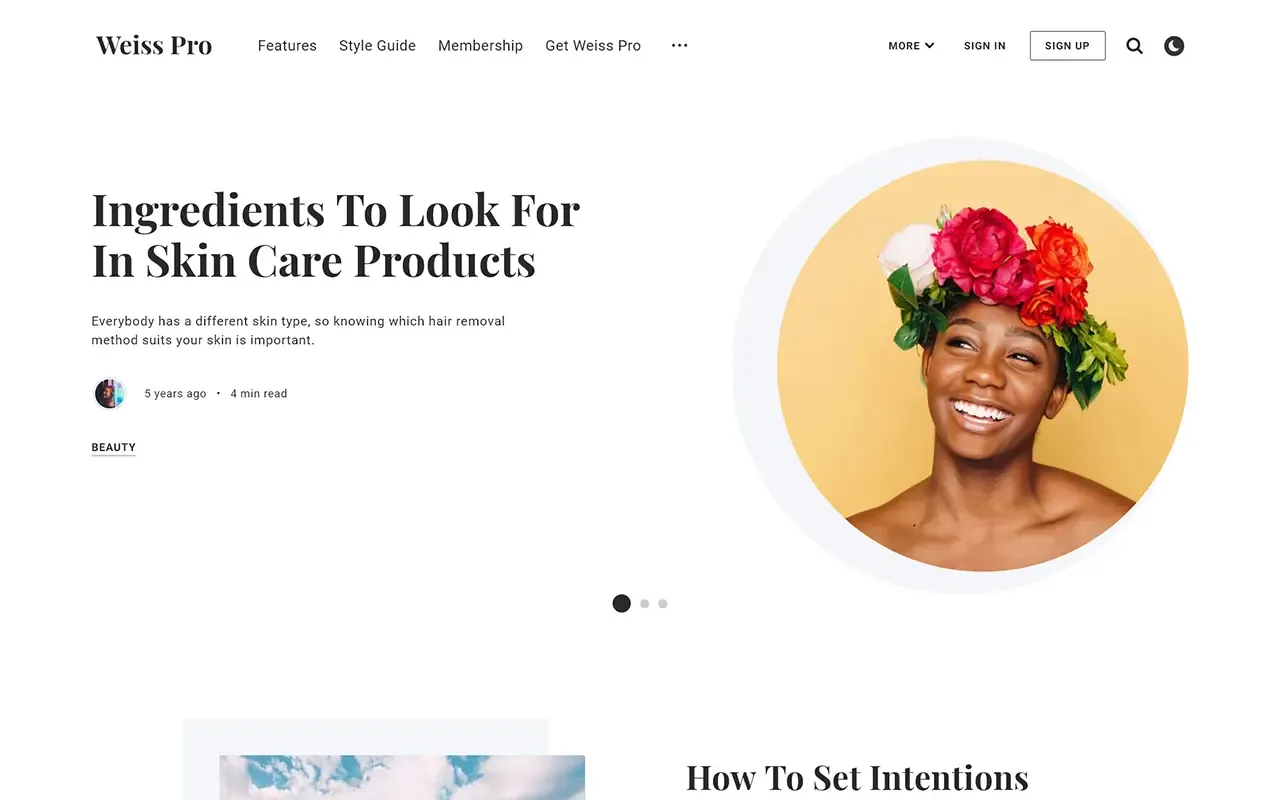Open the How To Set Intentions article
The width and height of the screenshot is (1280, 800).
tap(857, 778)
